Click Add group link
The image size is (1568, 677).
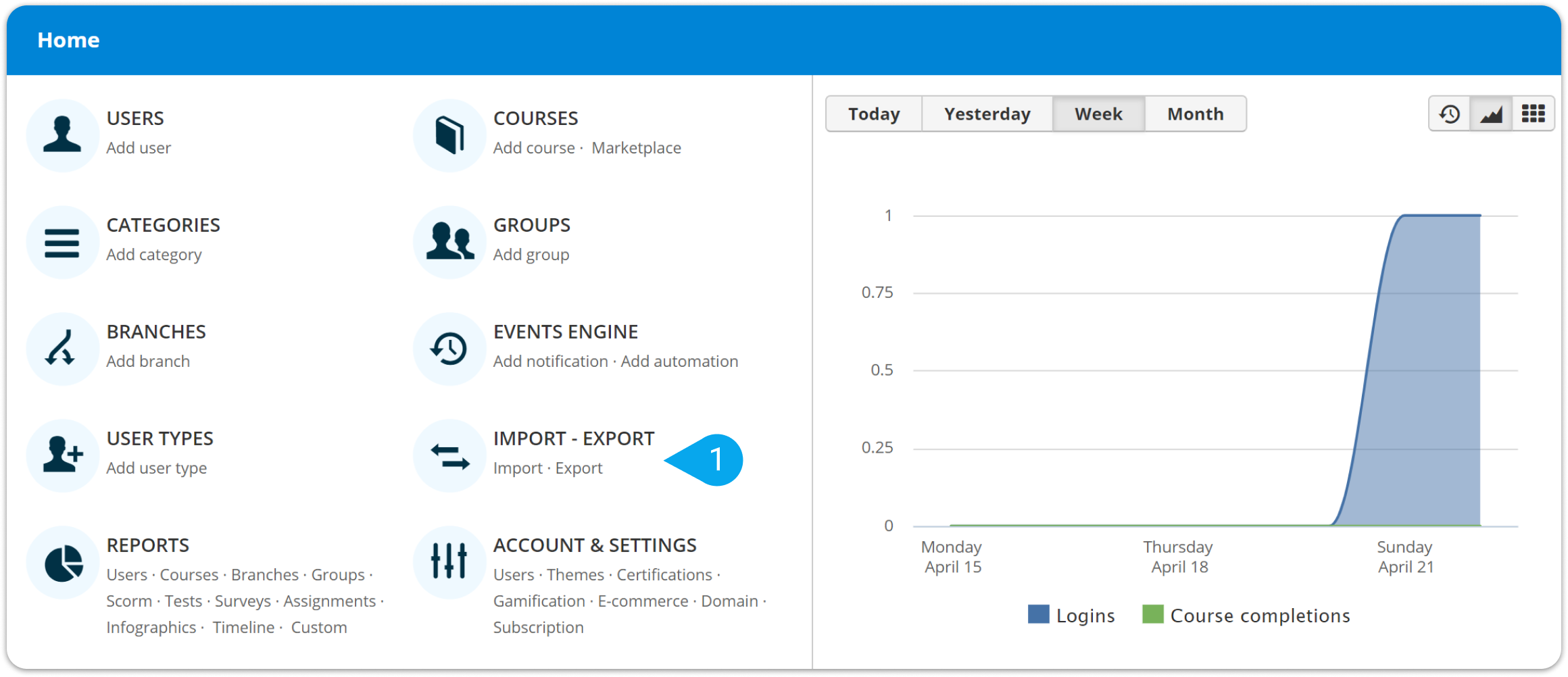531,255
